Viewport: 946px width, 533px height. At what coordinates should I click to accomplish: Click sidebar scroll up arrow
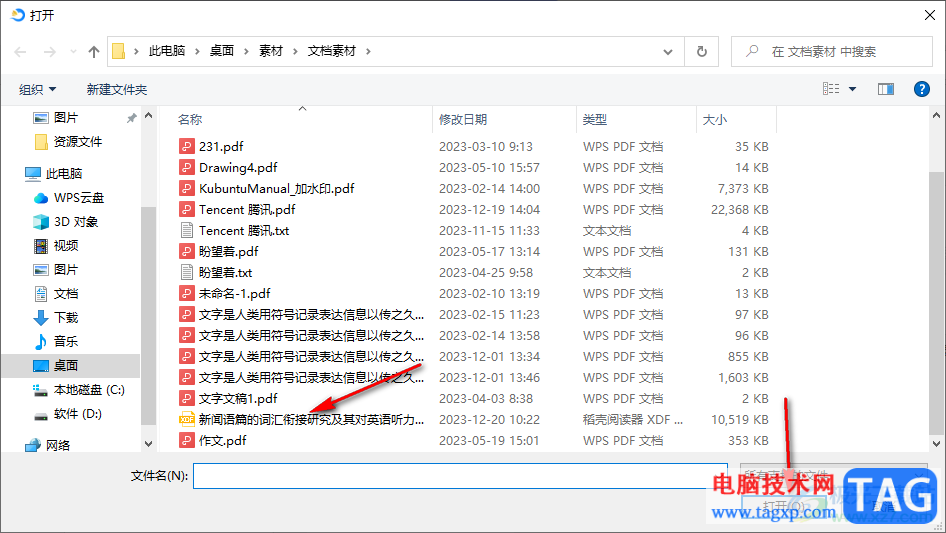point(148,116)
